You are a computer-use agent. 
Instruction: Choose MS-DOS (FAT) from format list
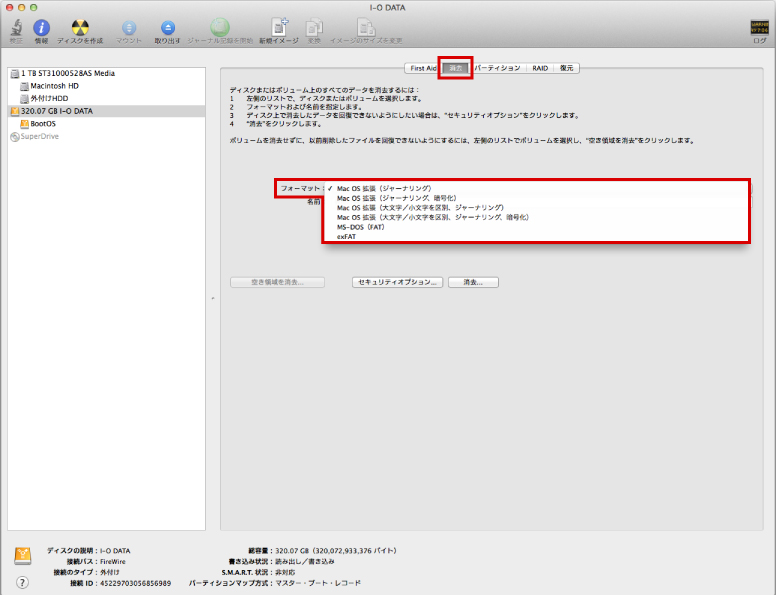tap(360, 227)
